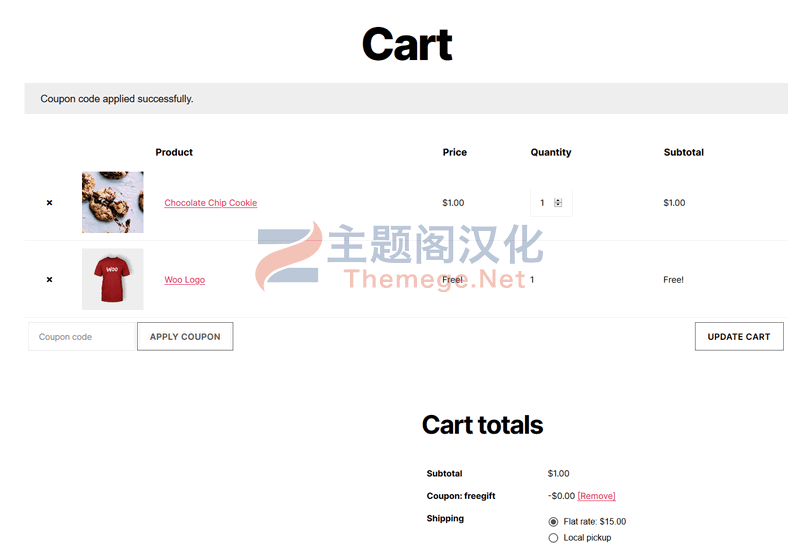800x552 pixels.
Task: Click the Cart page title
Action: tap(407, 44)
